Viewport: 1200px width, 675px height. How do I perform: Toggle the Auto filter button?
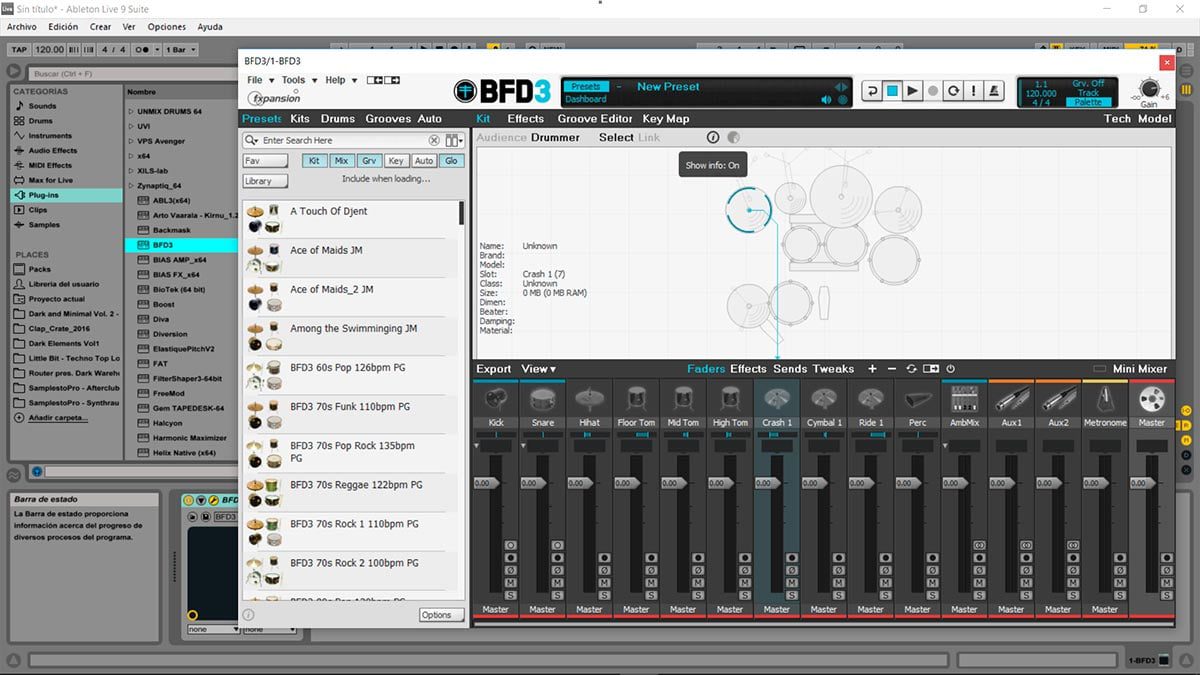tap(424, 161)
